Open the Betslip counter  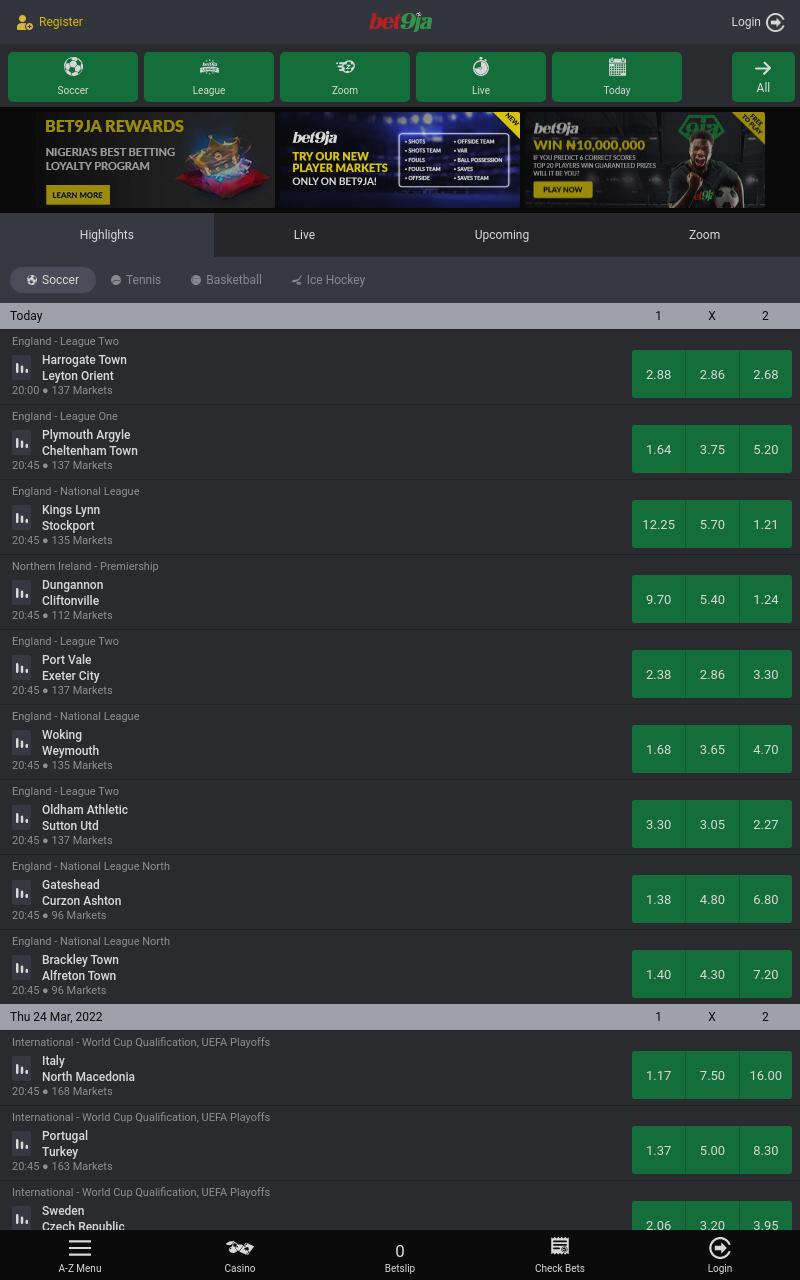coord(400,1255)
